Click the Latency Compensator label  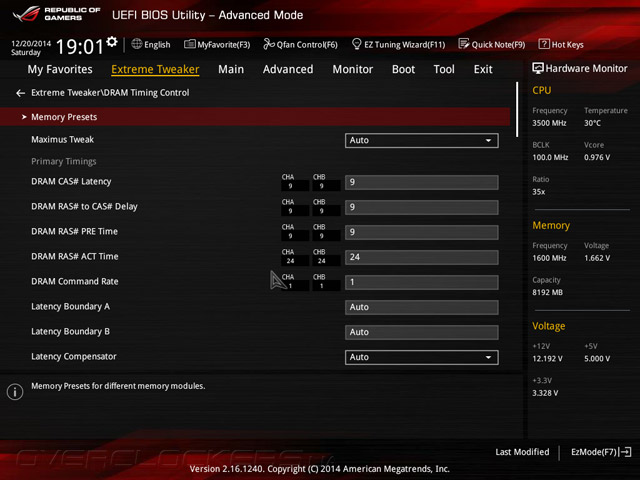coord(74,356)
